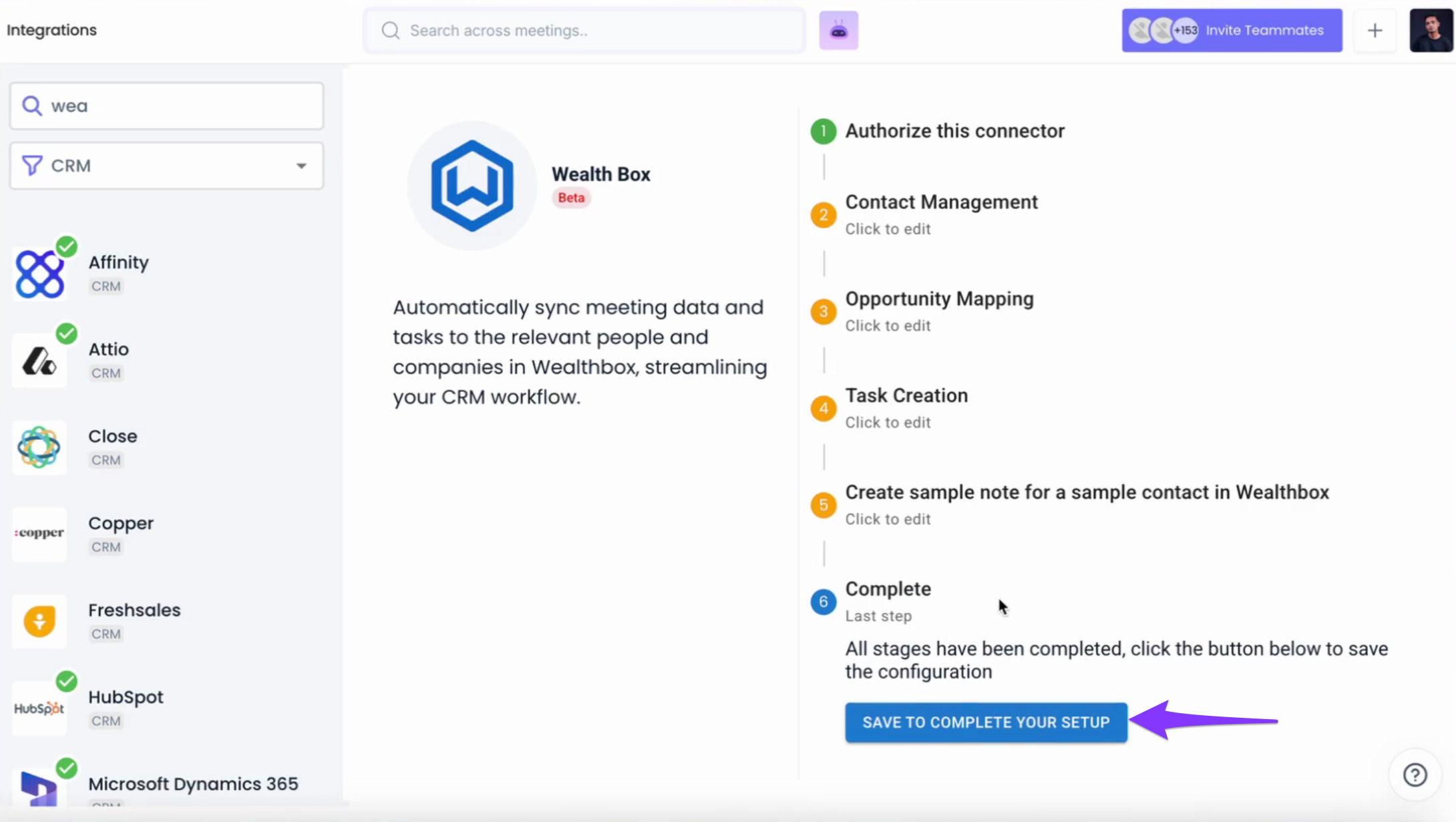This screenshot has height=822, width=1456.
Task: Click the HubSpot logo icon
Action: coord(39,708)
